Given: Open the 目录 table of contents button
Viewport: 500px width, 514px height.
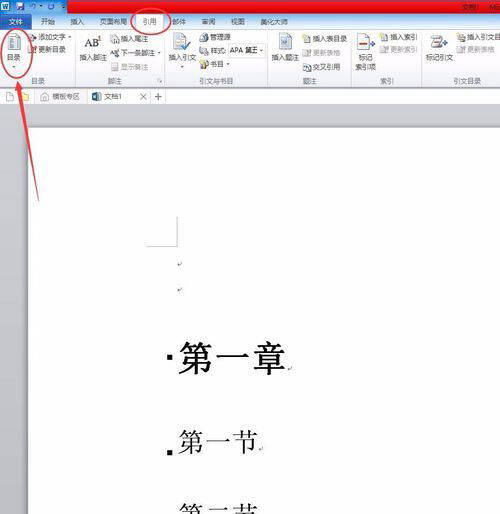Looking at the screenshot, I should [x=14, y=51].
